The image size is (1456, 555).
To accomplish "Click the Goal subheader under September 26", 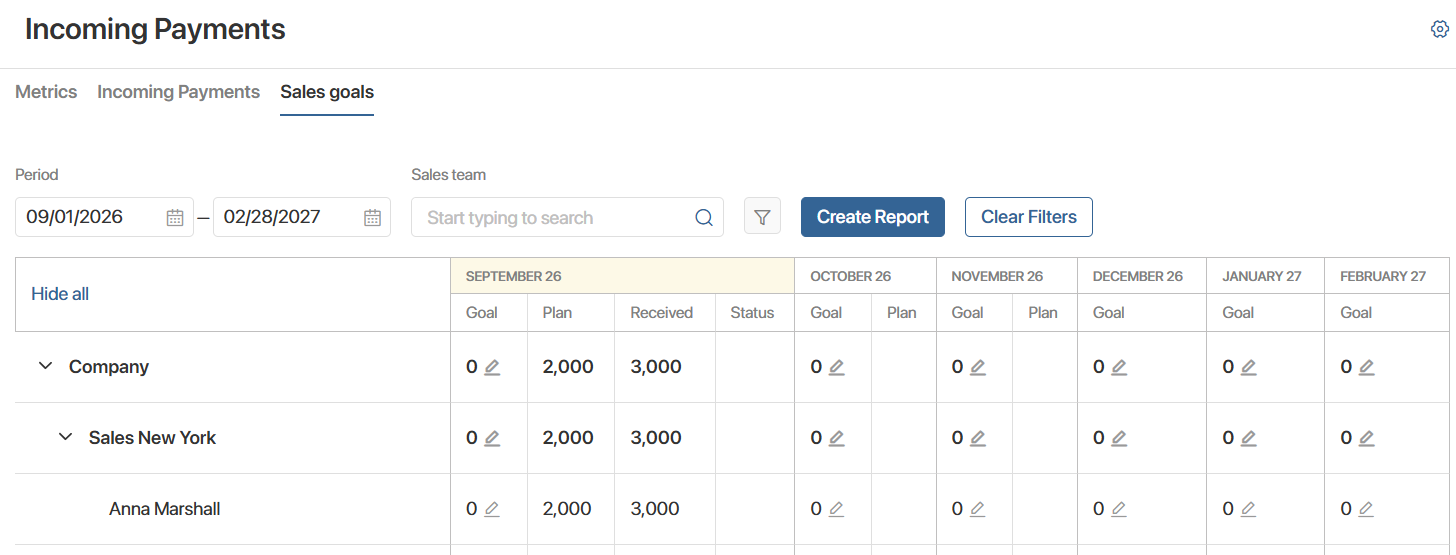I will pos(482,313).
